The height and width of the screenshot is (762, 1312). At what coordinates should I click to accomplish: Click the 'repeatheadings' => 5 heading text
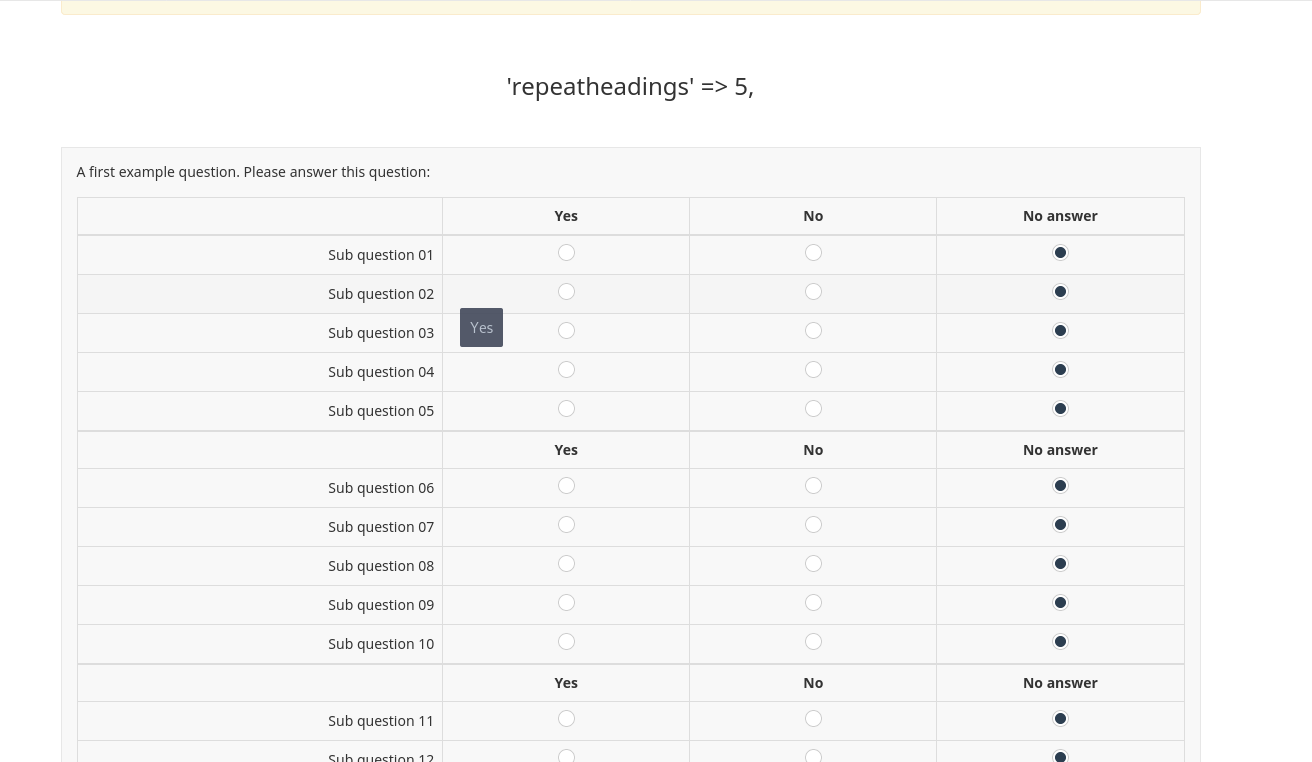[630, 87]
